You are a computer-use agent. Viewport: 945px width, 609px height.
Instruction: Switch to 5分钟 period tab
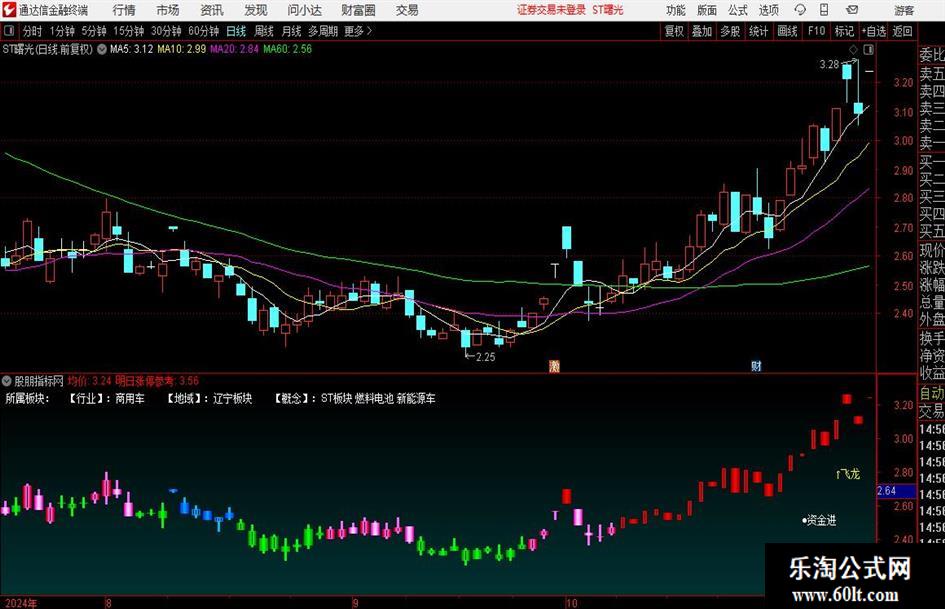(94, 31)
